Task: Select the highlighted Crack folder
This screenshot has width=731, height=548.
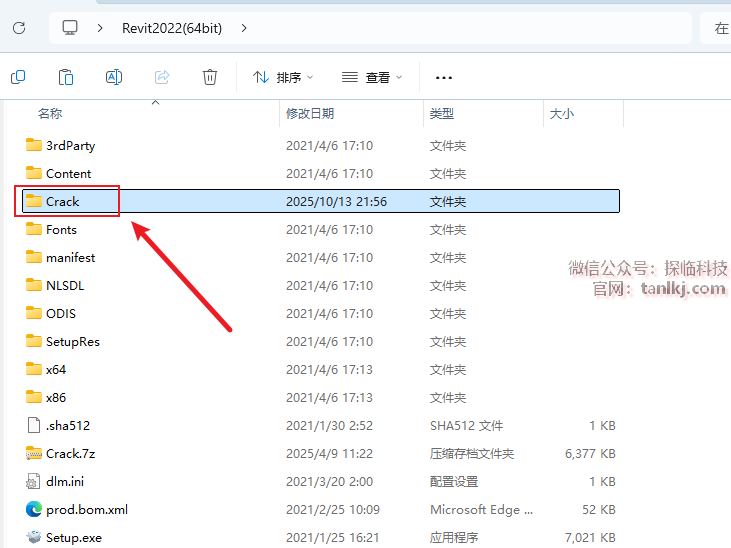Action: [62, 201]
